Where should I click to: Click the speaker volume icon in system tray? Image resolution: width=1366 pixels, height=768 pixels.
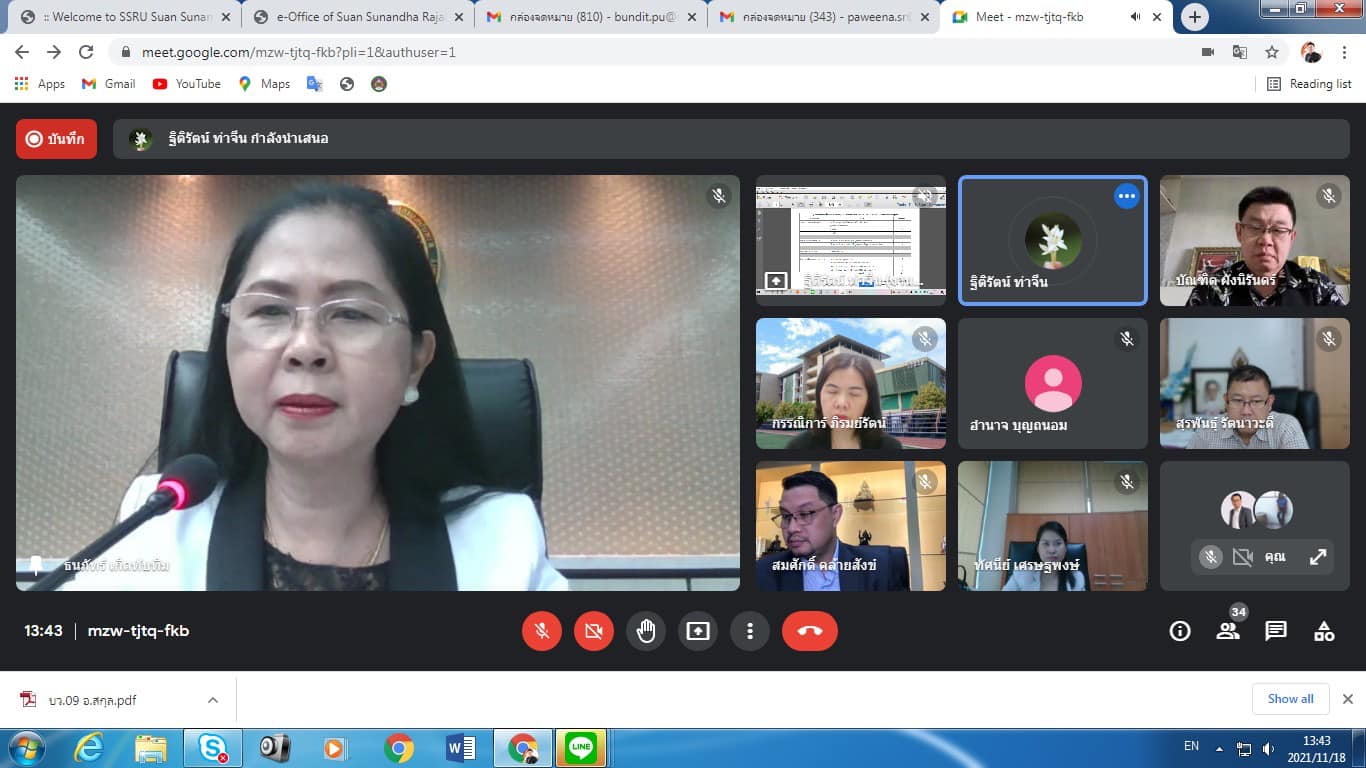(x=1269, y=748)
